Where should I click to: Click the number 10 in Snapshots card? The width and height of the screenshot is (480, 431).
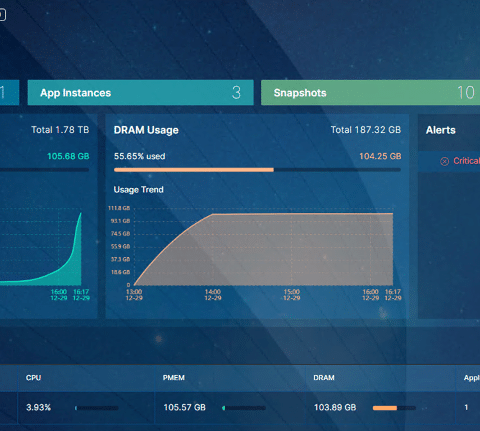pyautogui.click(x=466, y=92)
